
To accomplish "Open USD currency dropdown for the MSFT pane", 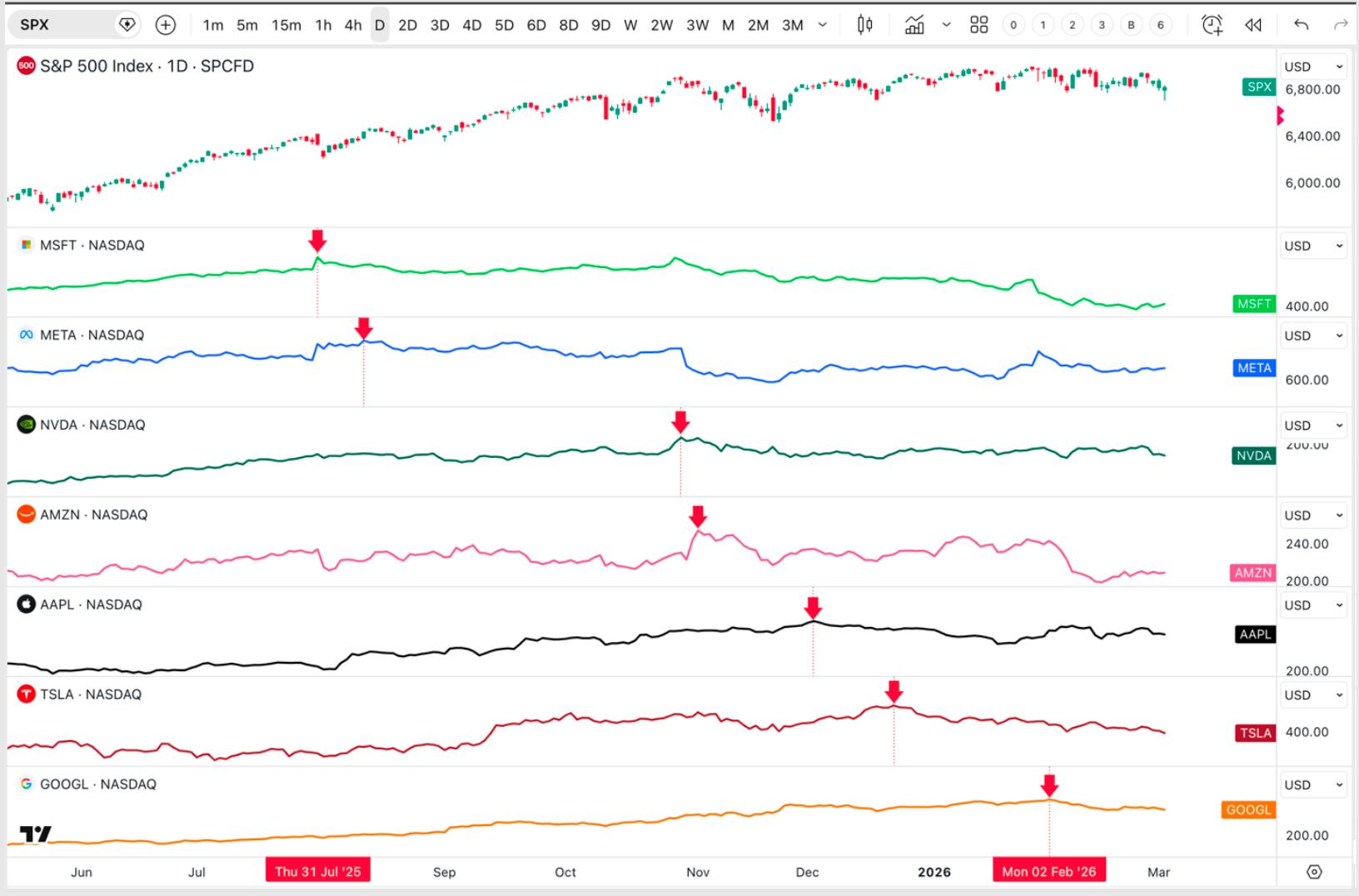I will 1313,246.
